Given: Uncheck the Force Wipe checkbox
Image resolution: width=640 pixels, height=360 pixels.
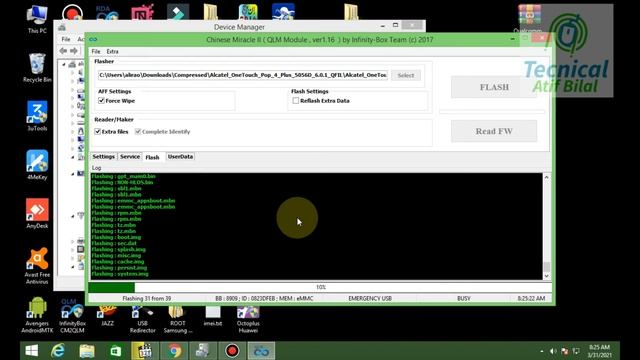Looking at the screenshot, I should [101, 100].
